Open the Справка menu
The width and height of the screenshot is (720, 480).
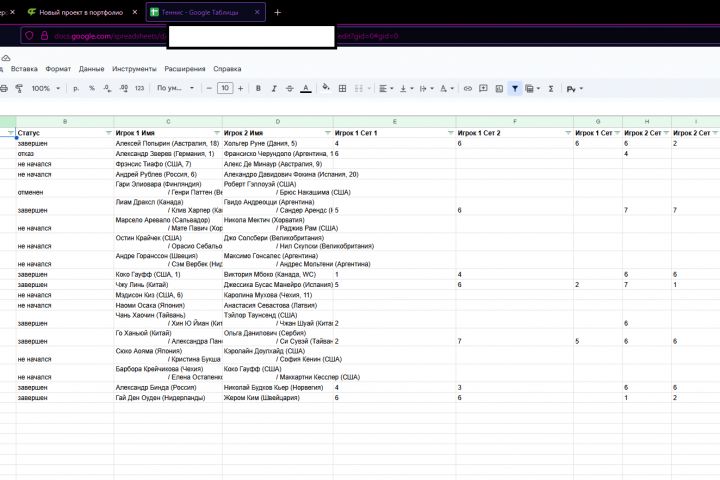227,69
